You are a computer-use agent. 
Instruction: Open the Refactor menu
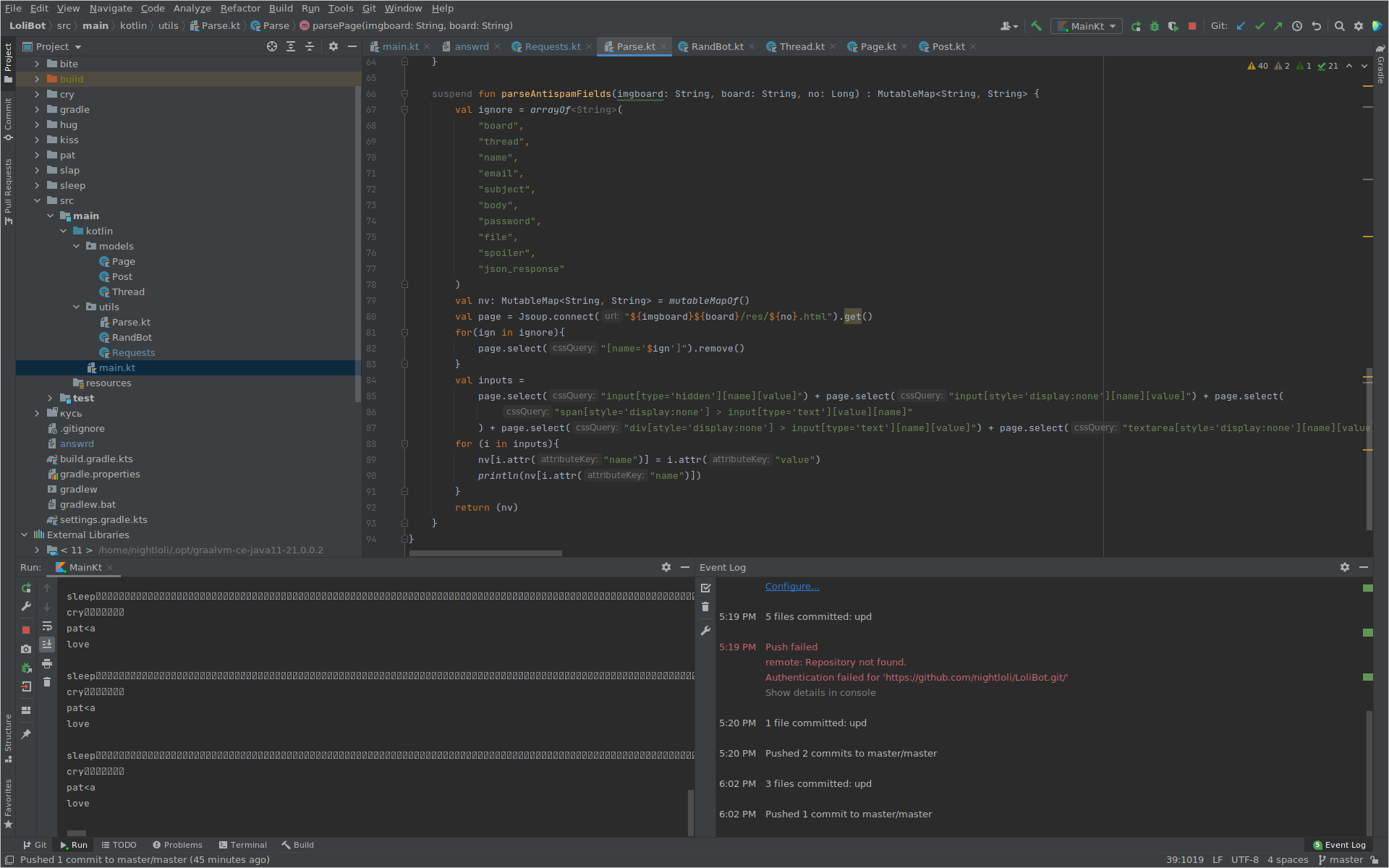click(x=240, y=8)
